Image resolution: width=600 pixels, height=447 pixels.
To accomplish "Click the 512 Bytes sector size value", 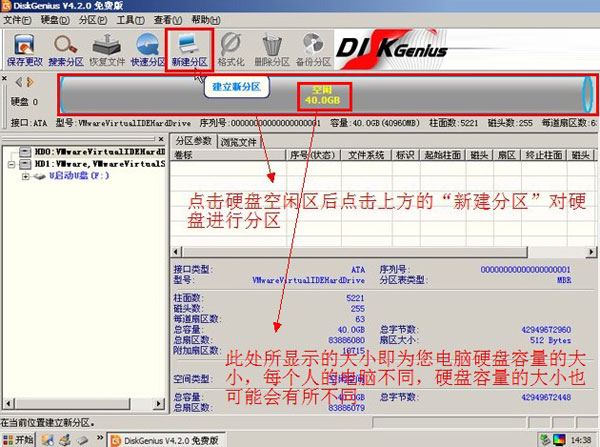I will coord(550,340).
